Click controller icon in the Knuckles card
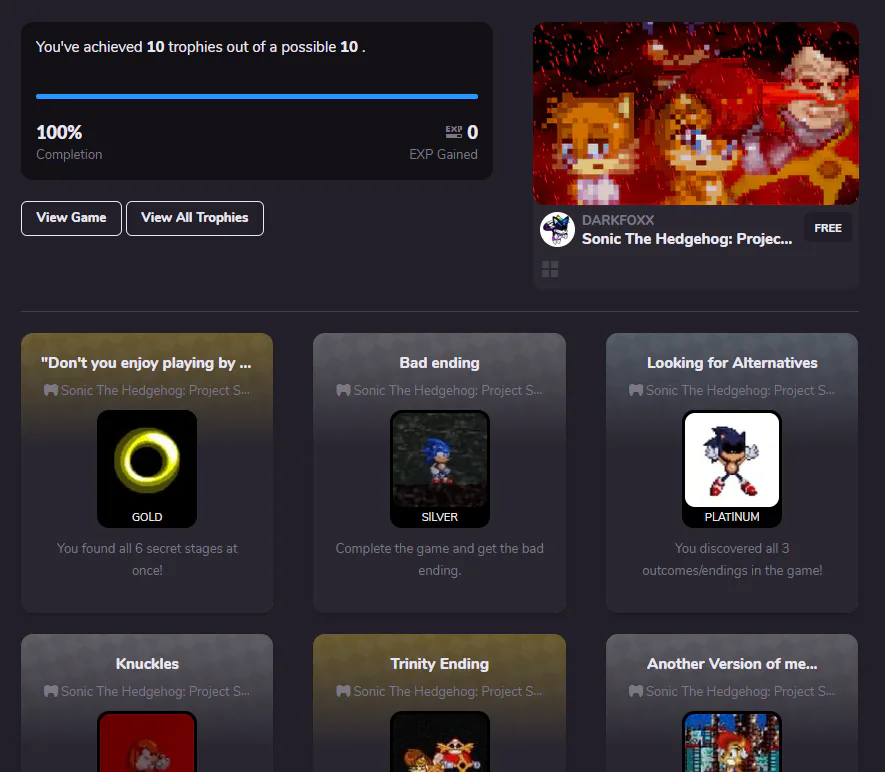This screenshot has height=772, width=885. point(51,691)
